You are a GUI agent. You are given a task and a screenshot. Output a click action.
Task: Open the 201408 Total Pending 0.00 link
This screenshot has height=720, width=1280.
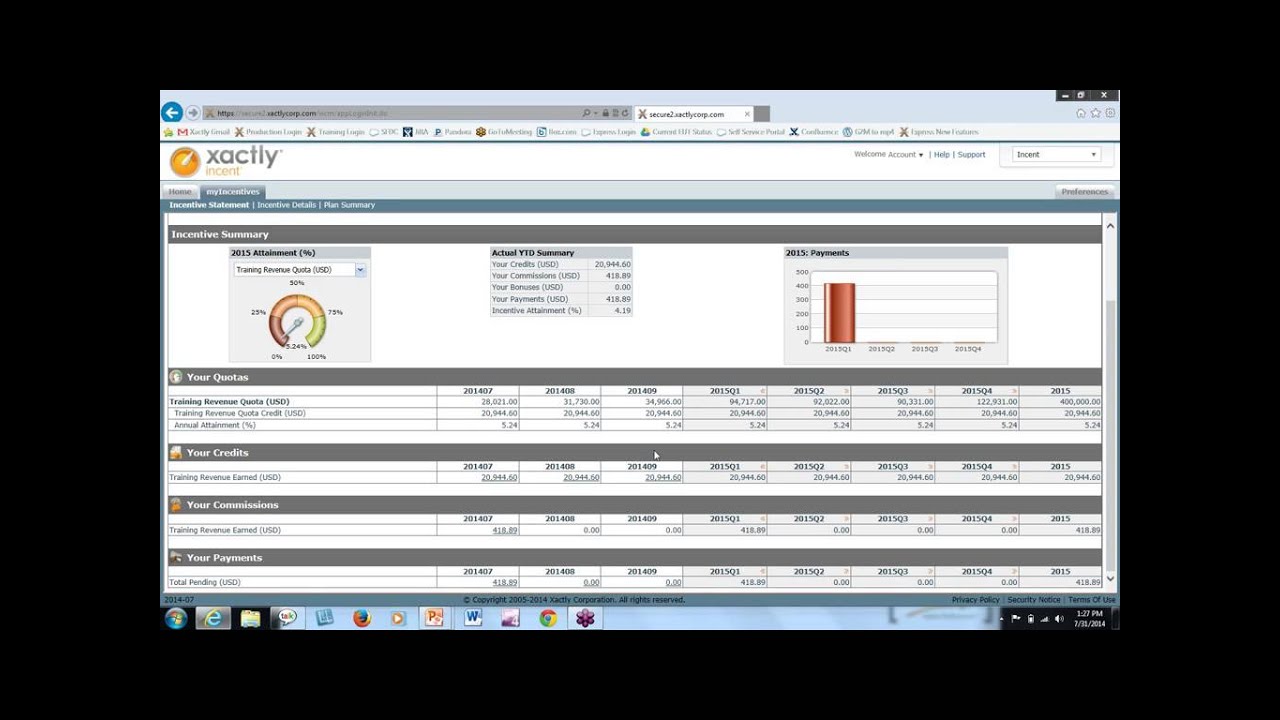591,582
